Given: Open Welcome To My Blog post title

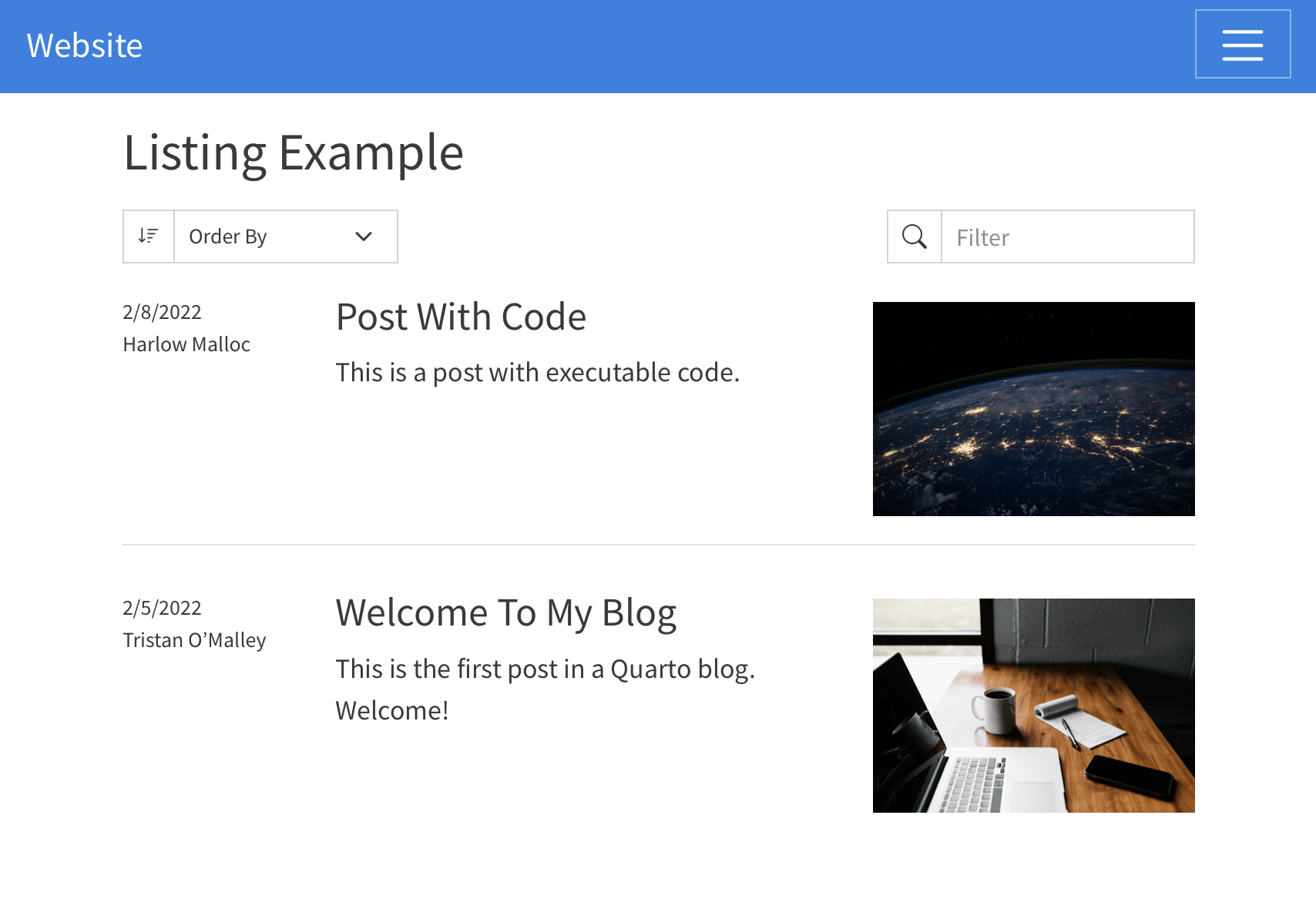Looking at the screenshot, I should 505,613.
